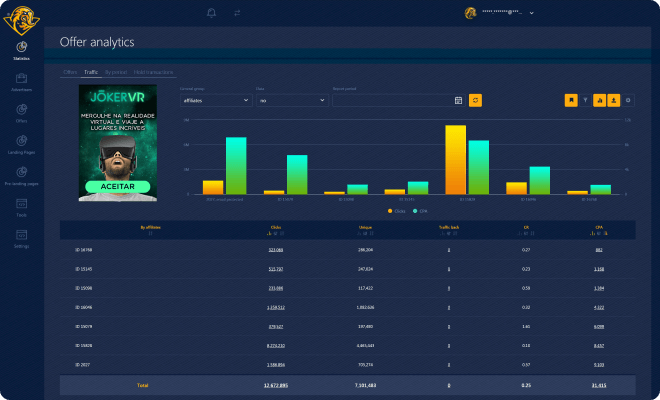Viewport: 660px width, 400px height.
Task: Switch to the Offers tab
Action: (70, 72)
